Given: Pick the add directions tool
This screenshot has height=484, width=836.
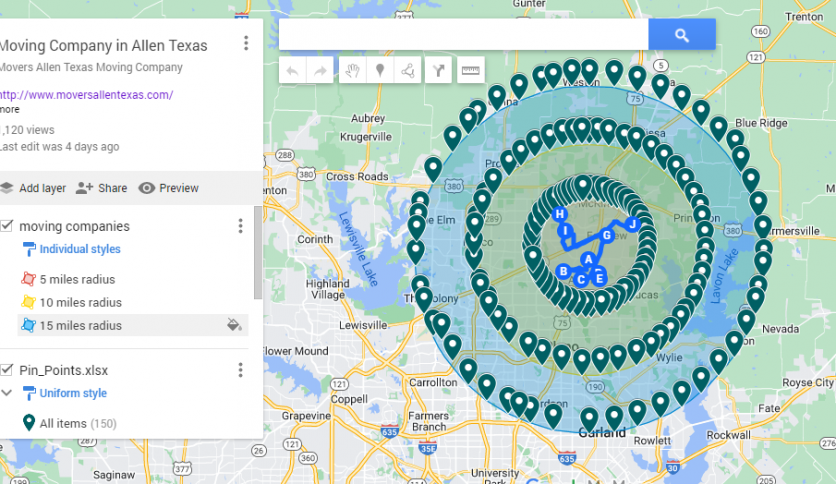Looking at the screenshot, I should coord(438,70).
